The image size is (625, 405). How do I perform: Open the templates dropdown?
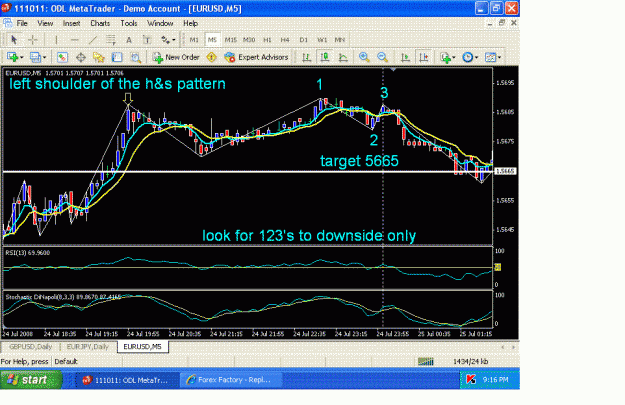click(x=493, y=57)
